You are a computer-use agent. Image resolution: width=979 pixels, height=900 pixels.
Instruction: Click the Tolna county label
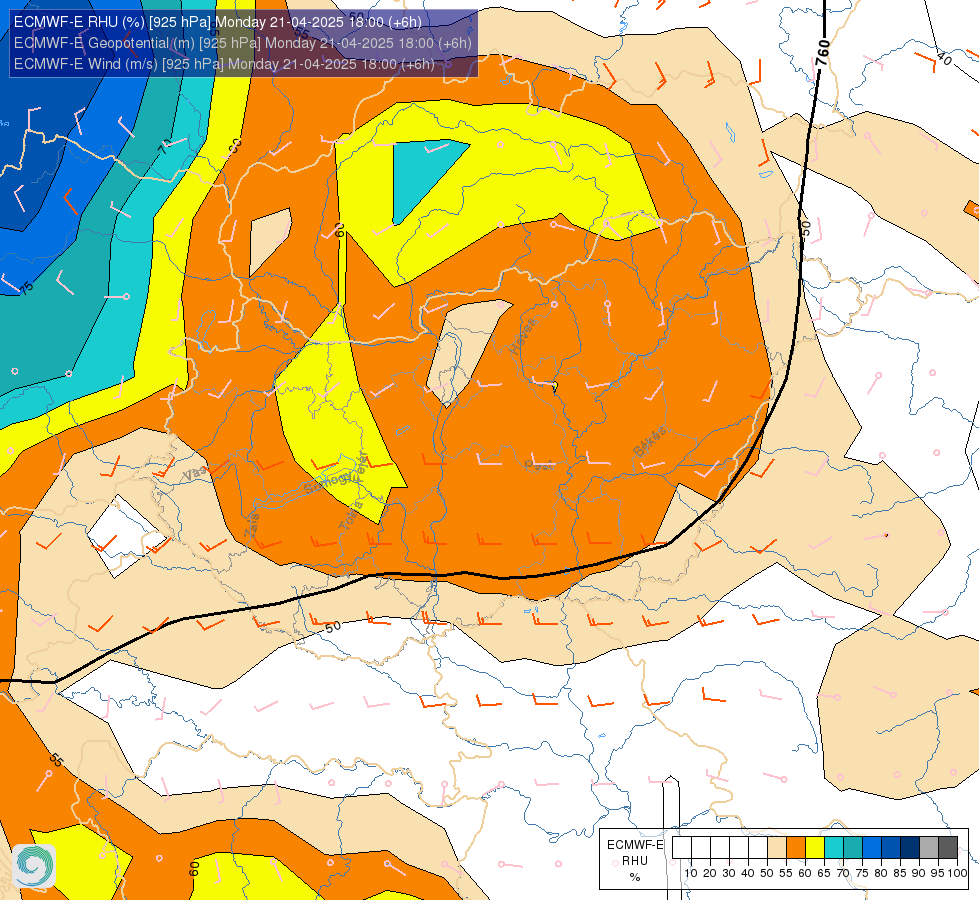351,516
